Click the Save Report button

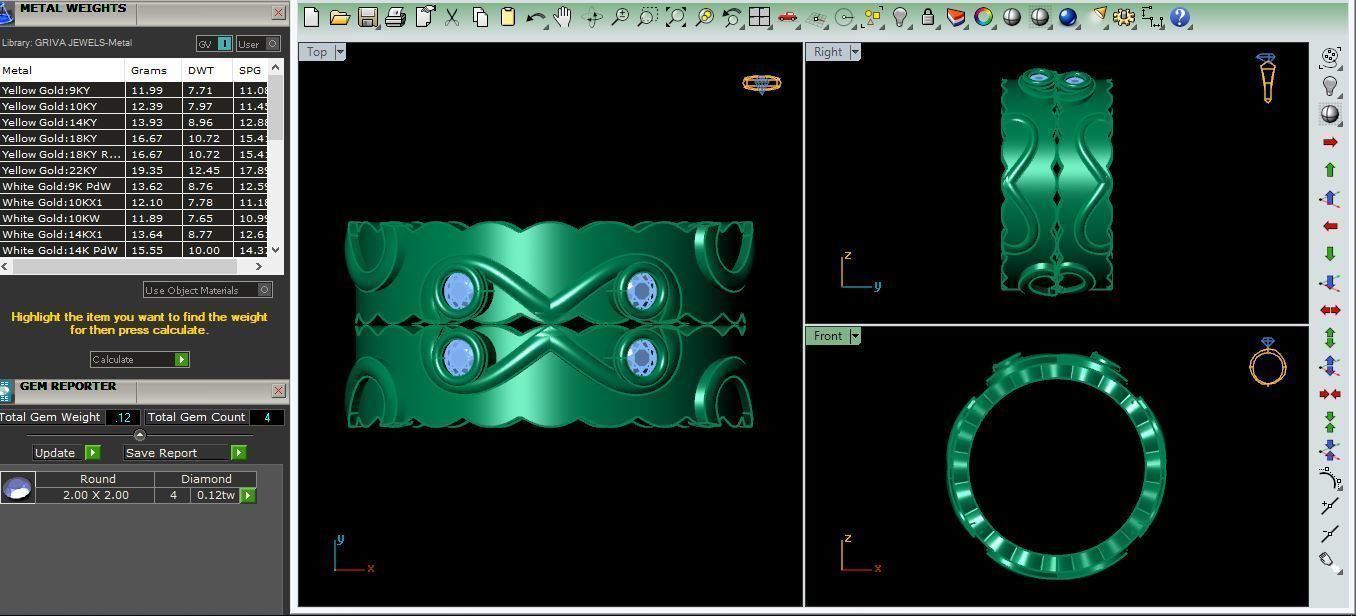pyautogui.click(x=184, y=453)
